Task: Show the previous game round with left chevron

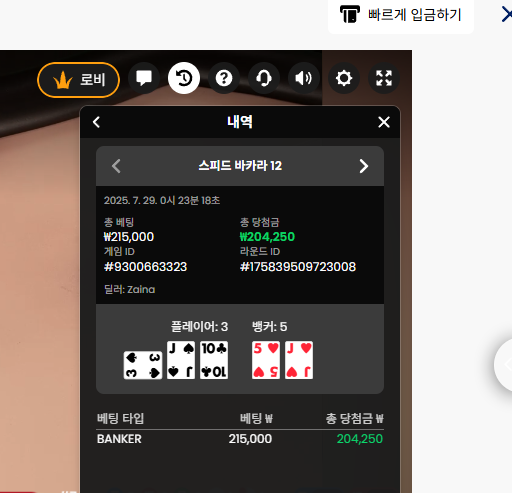Action: click(x=116, y=166)
